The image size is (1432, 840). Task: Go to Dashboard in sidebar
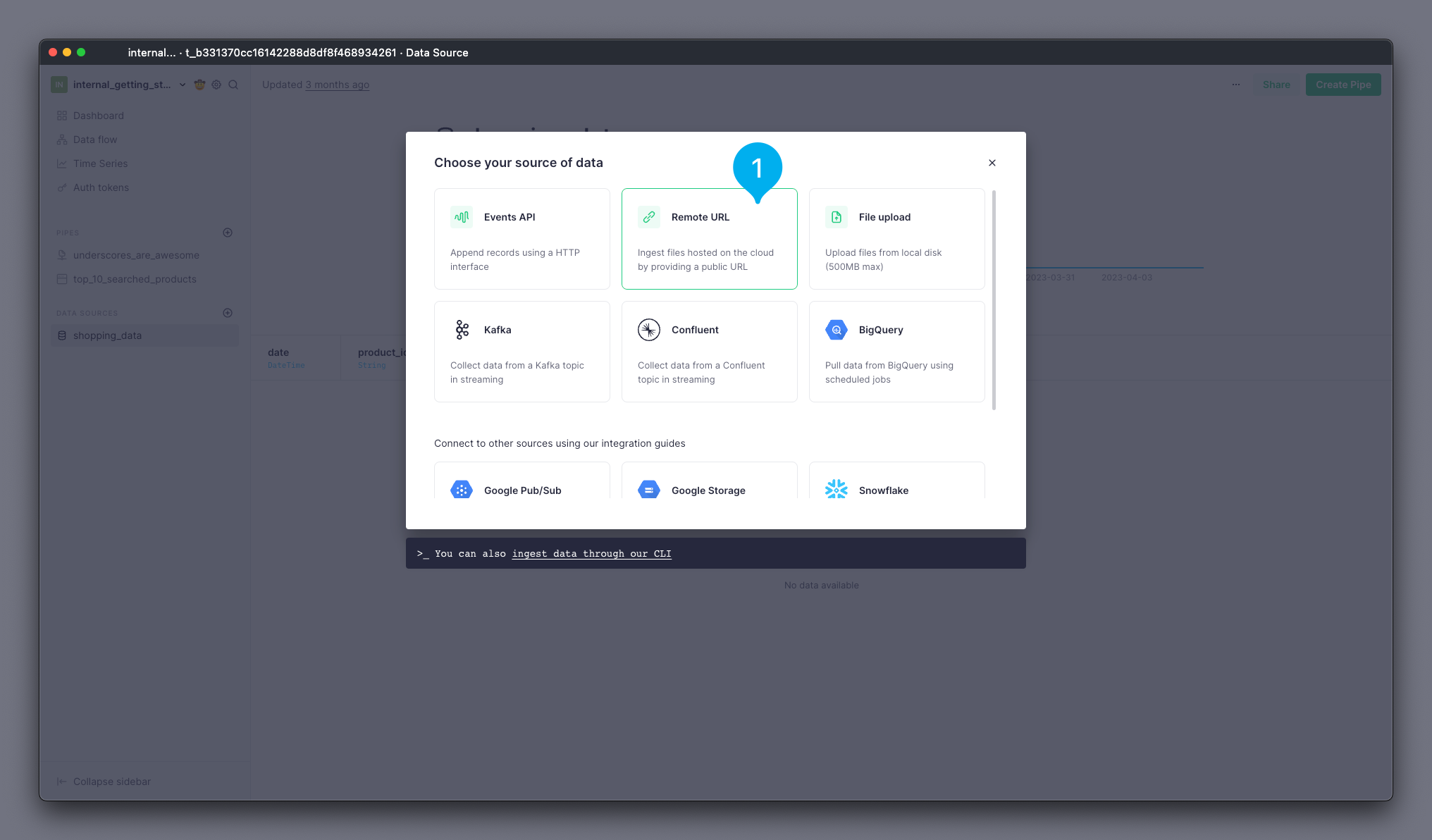click(144, 116)
